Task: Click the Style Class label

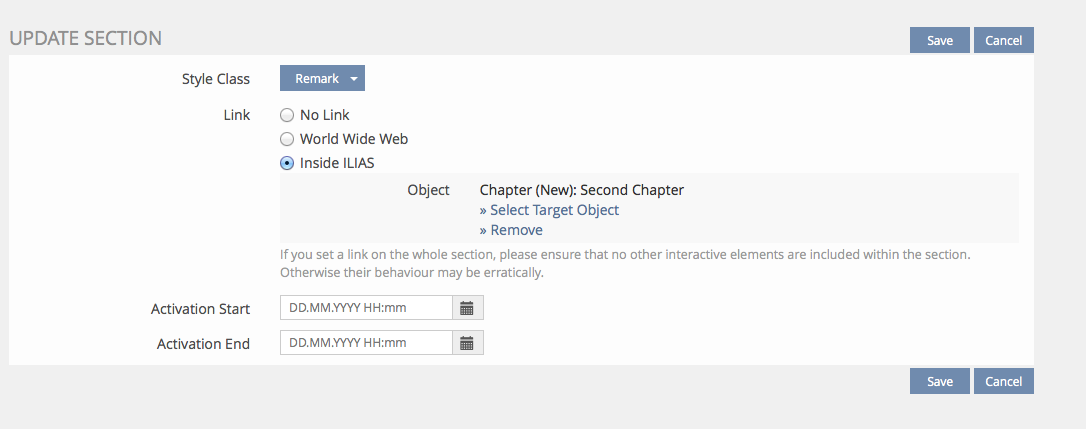Action: (216, 79)
